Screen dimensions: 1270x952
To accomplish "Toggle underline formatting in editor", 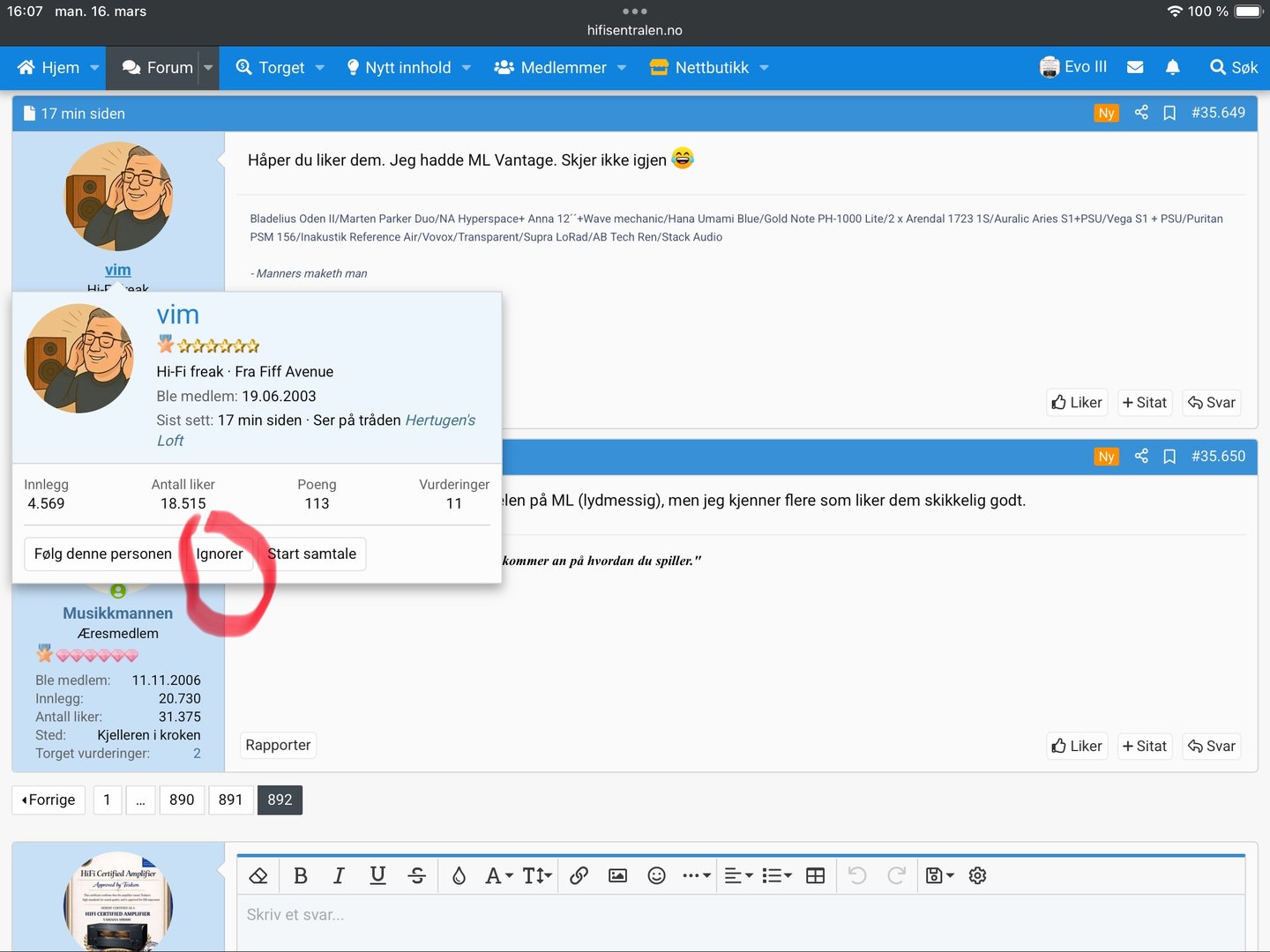I will point(377,875).
